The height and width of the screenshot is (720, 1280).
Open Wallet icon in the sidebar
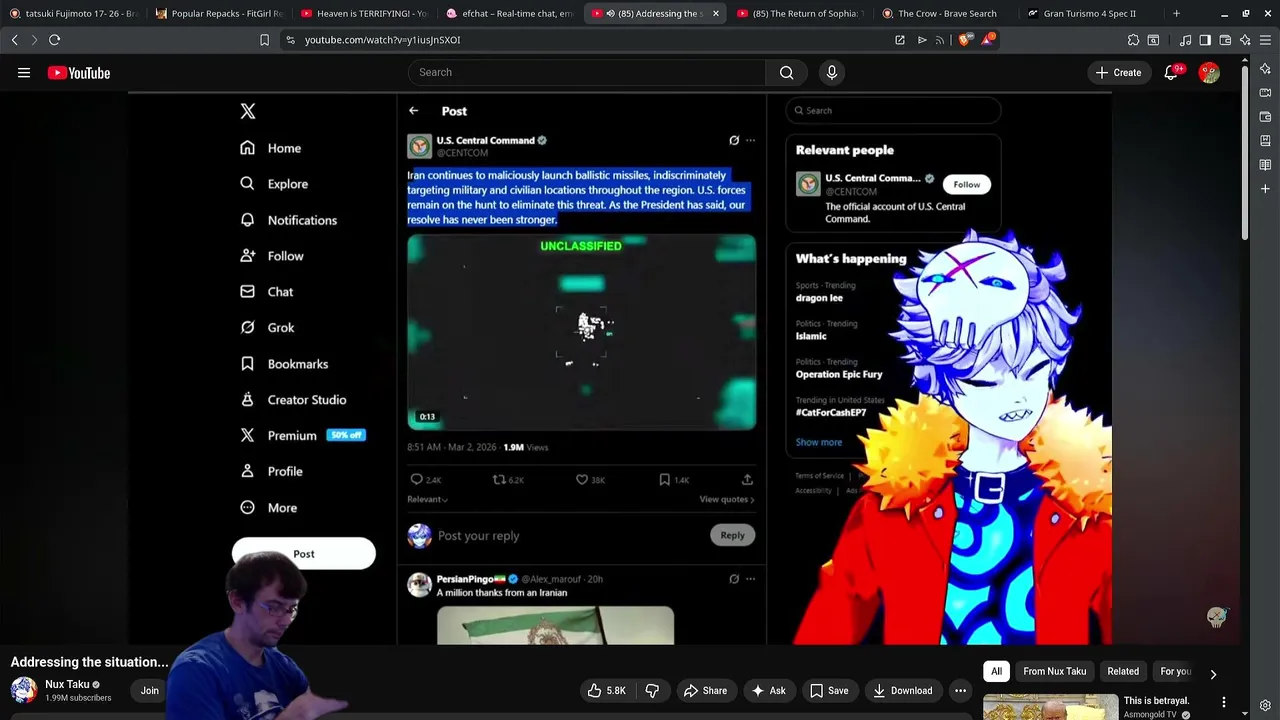coord(1265,117)
